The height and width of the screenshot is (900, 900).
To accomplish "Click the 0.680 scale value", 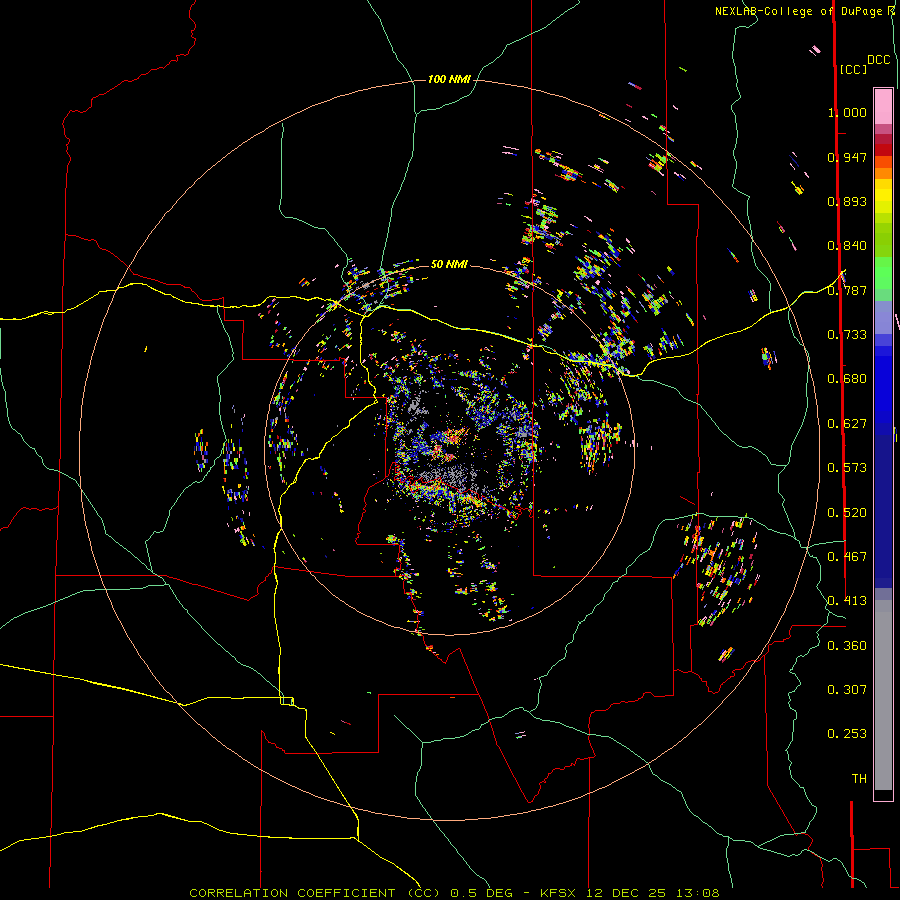I will tap(847, 379).
